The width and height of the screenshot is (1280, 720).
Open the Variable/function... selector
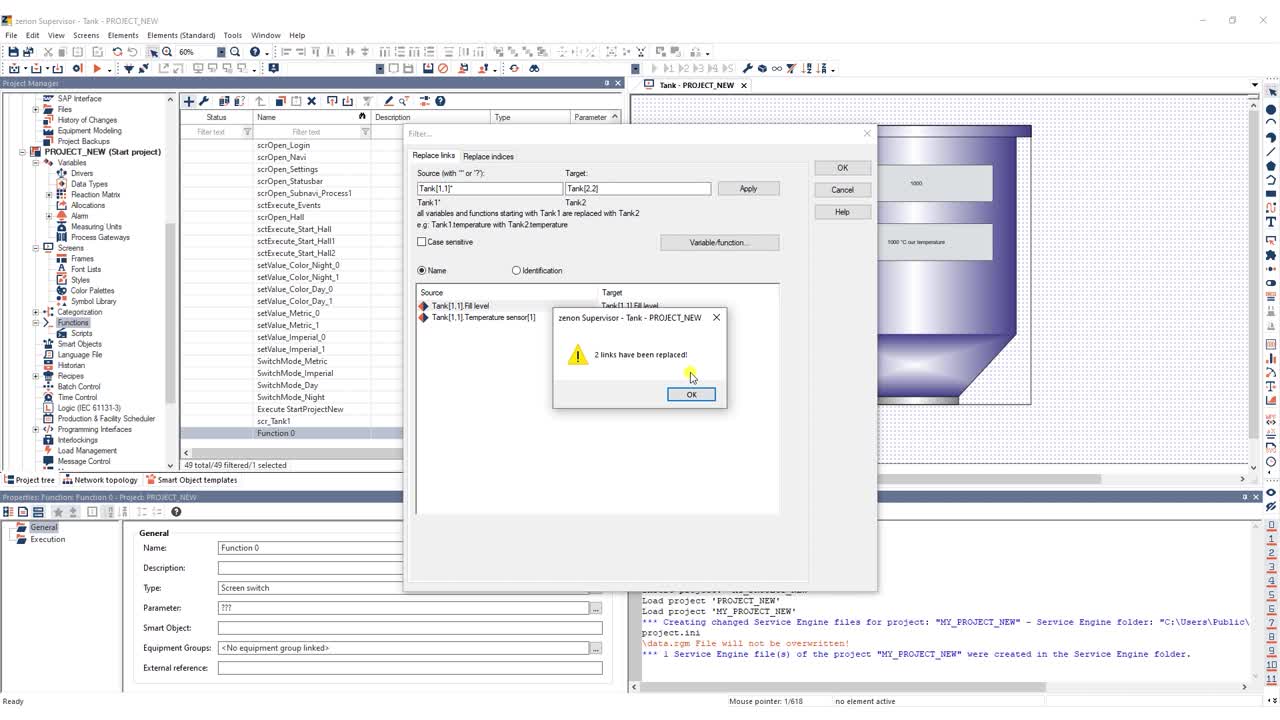tap(719, 242)
